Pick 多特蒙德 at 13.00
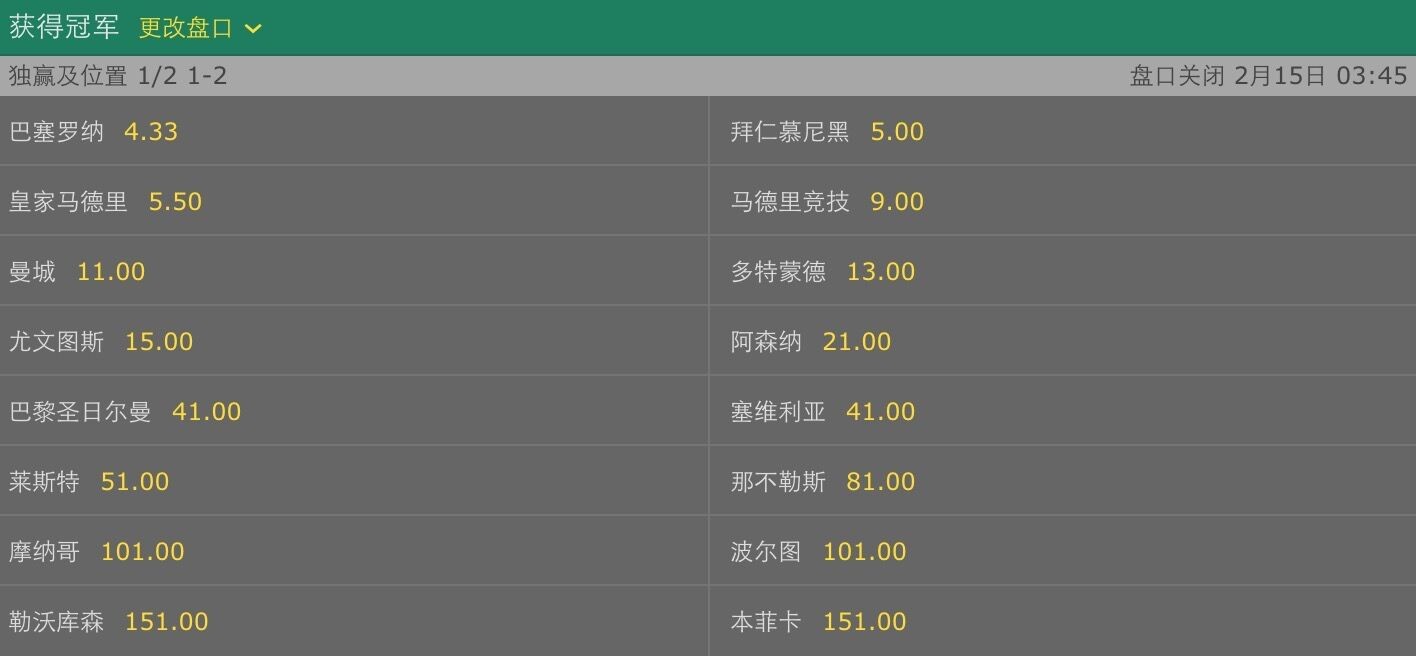 pos(1062,271)
